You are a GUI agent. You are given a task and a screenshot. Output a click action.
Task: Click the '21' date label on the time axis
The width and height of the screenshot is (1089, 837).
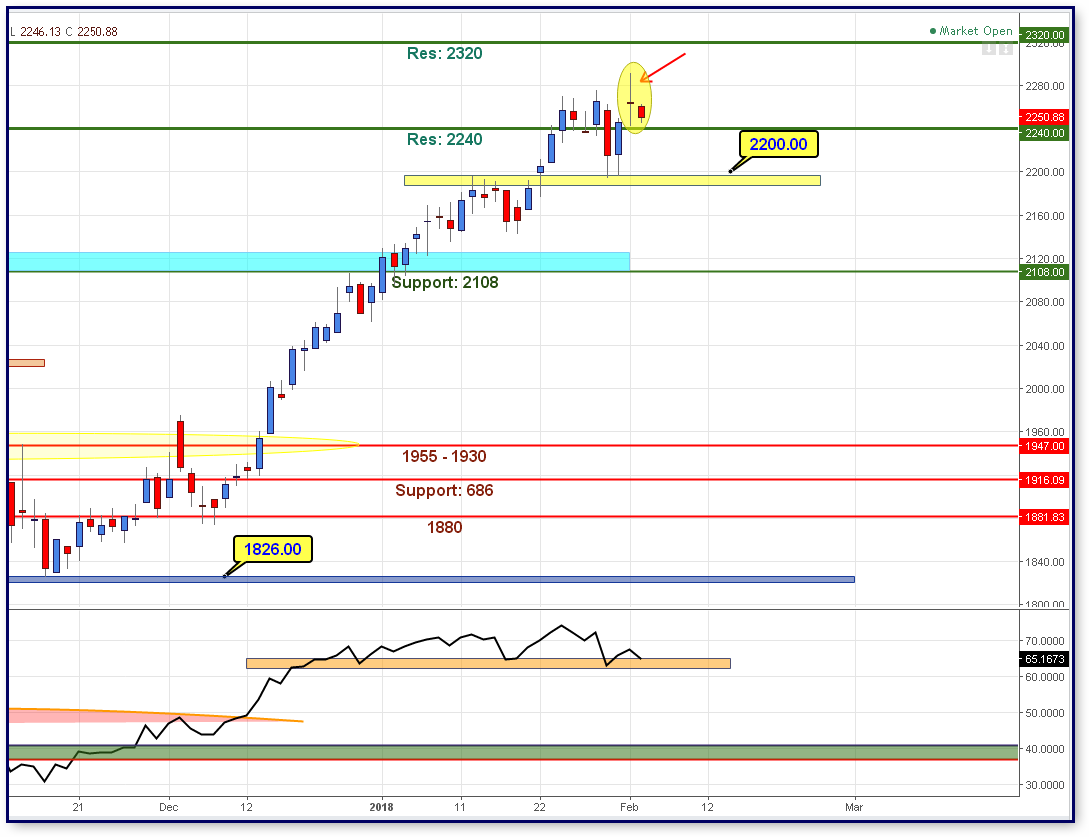[78, 807]
